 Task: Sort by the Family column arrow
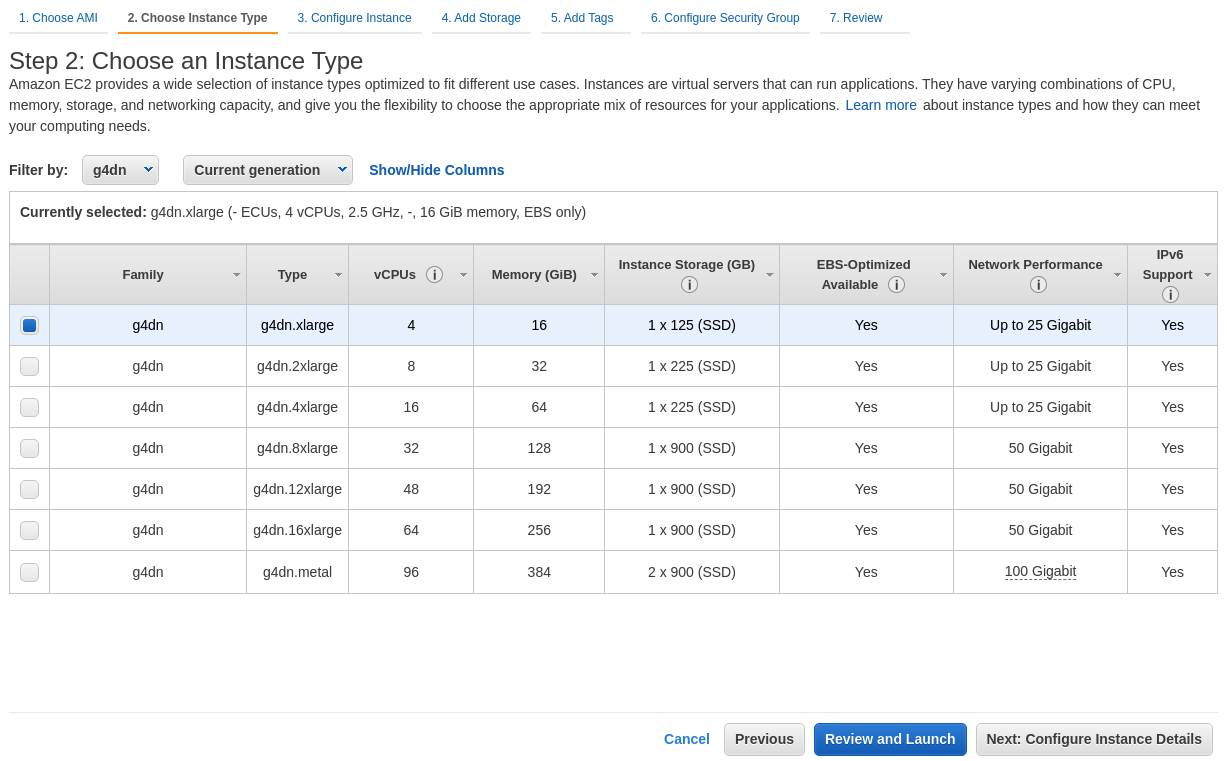237,274
